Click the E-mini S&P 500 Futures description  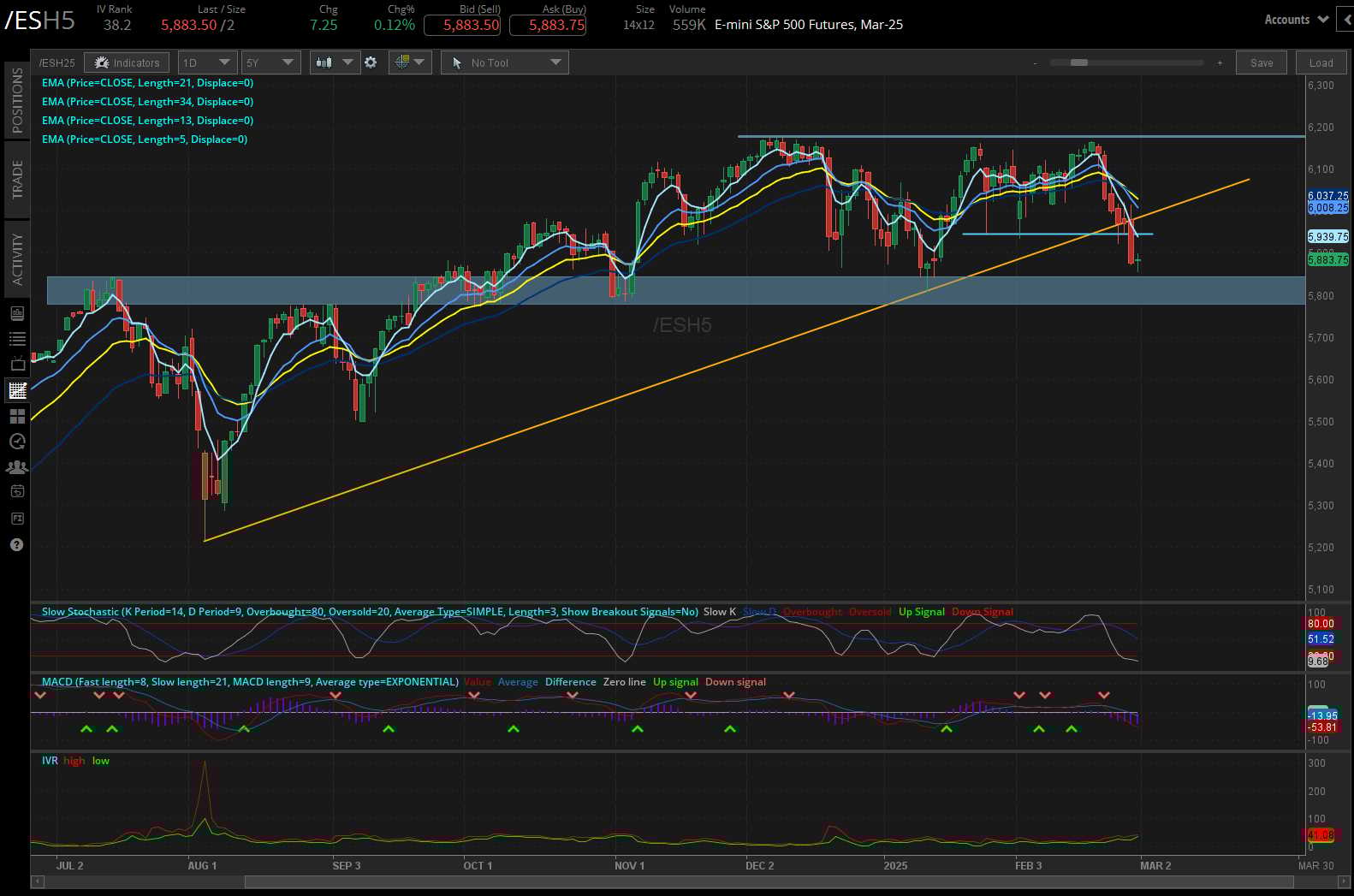(809, 25)
